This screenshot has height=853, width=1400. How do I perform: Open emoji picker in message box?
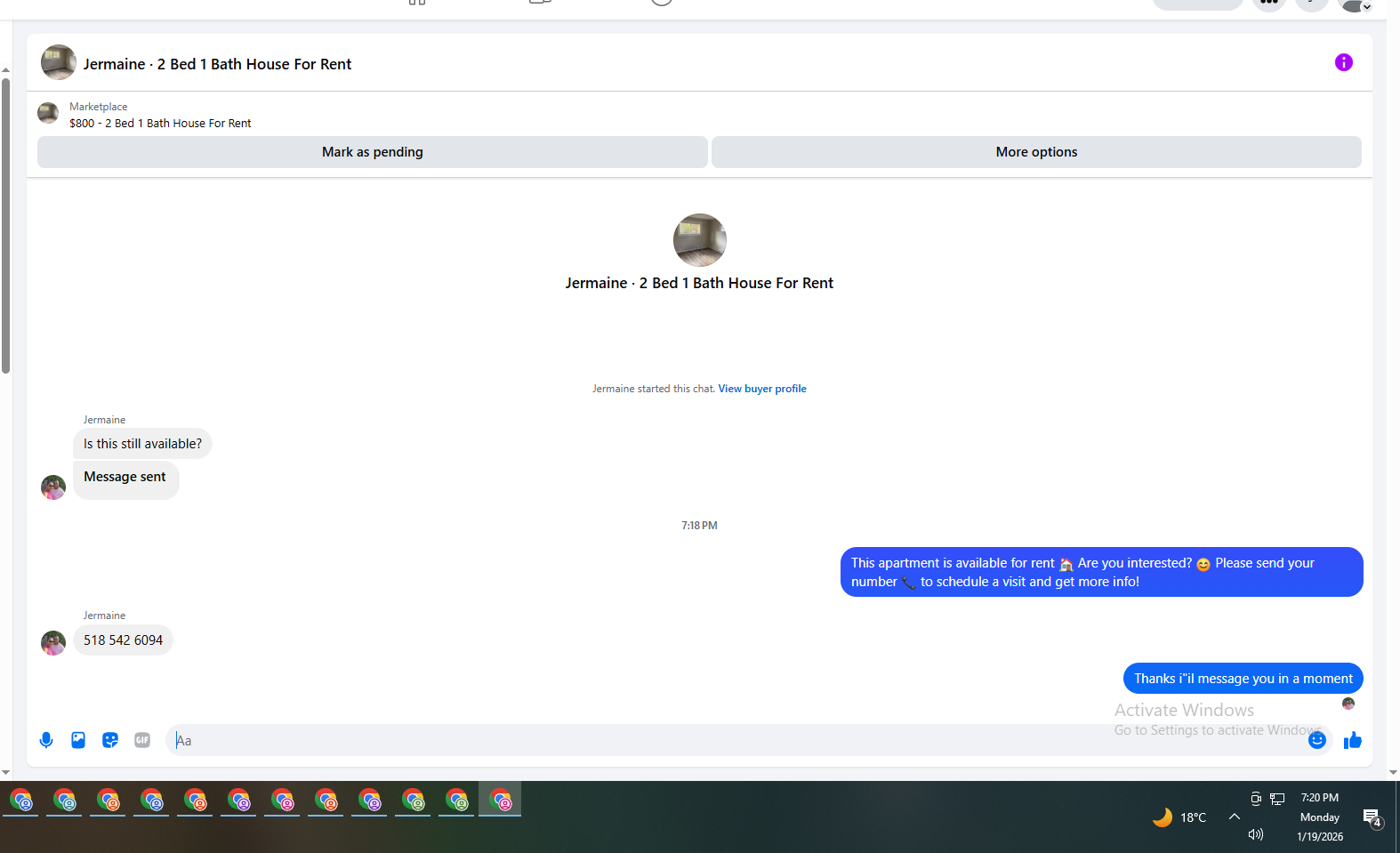tap(1316, 740)
